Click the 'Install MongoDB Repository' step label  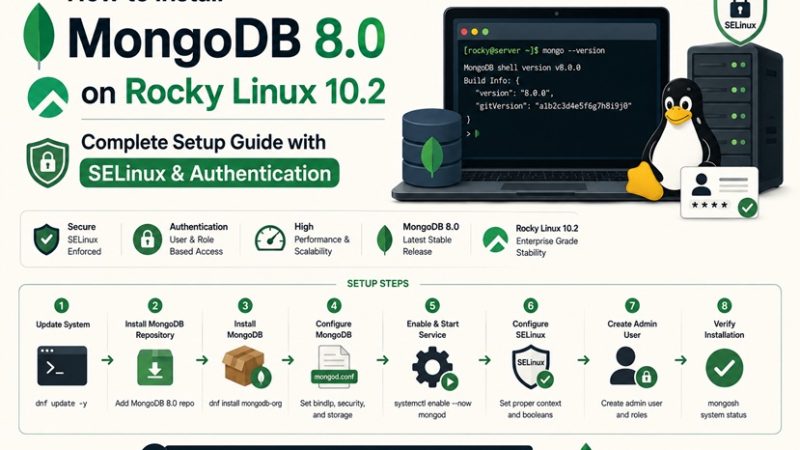[155, 330]
